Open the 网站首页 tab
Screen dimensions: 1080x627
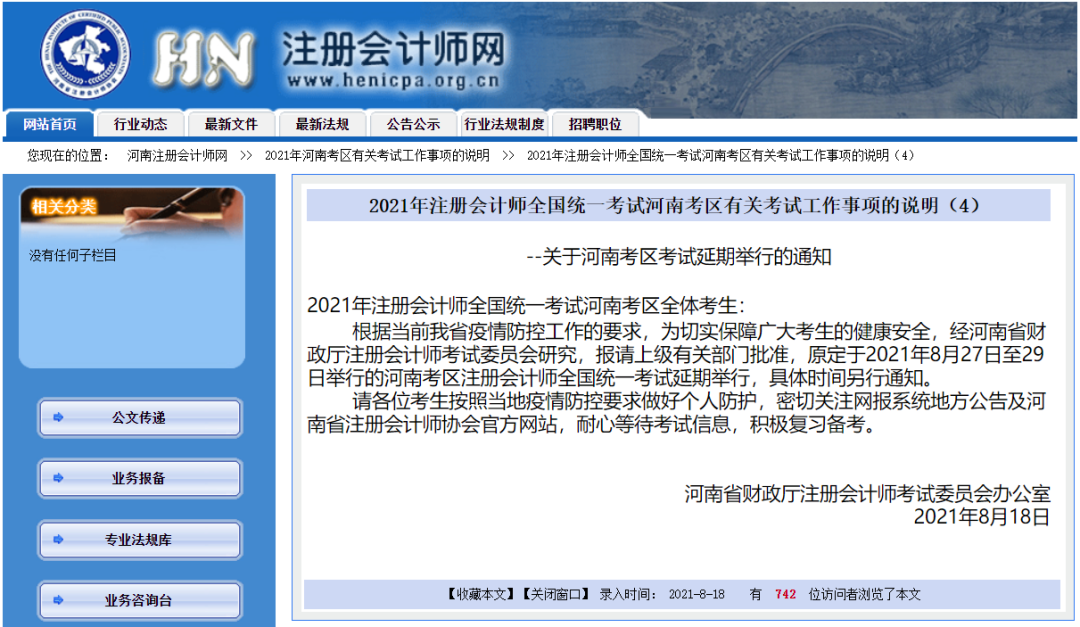(50, 124)
